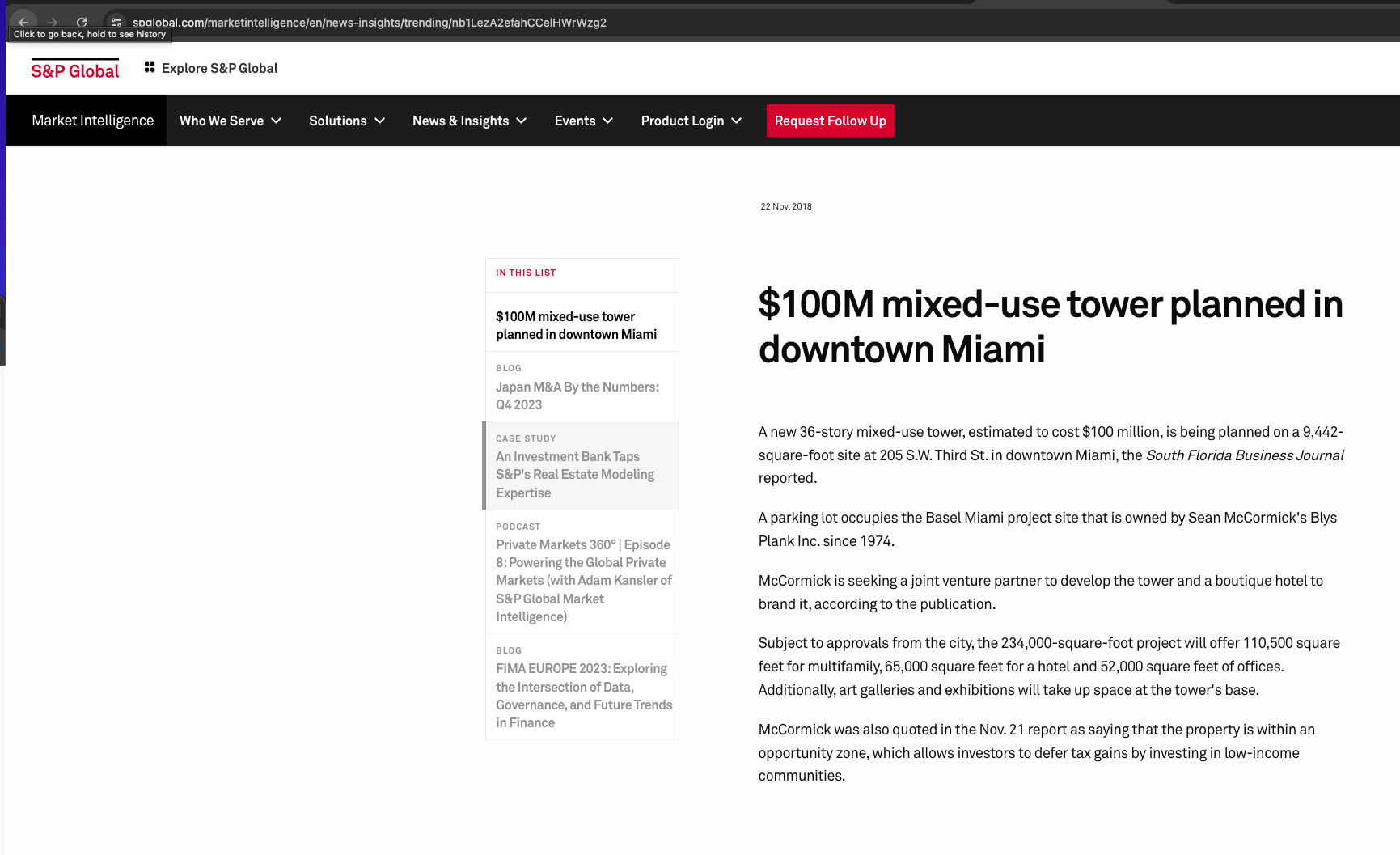Click the IN THIS LIST heading
The height and width of the screenshot is (855, 1400).
pos(526,273)
